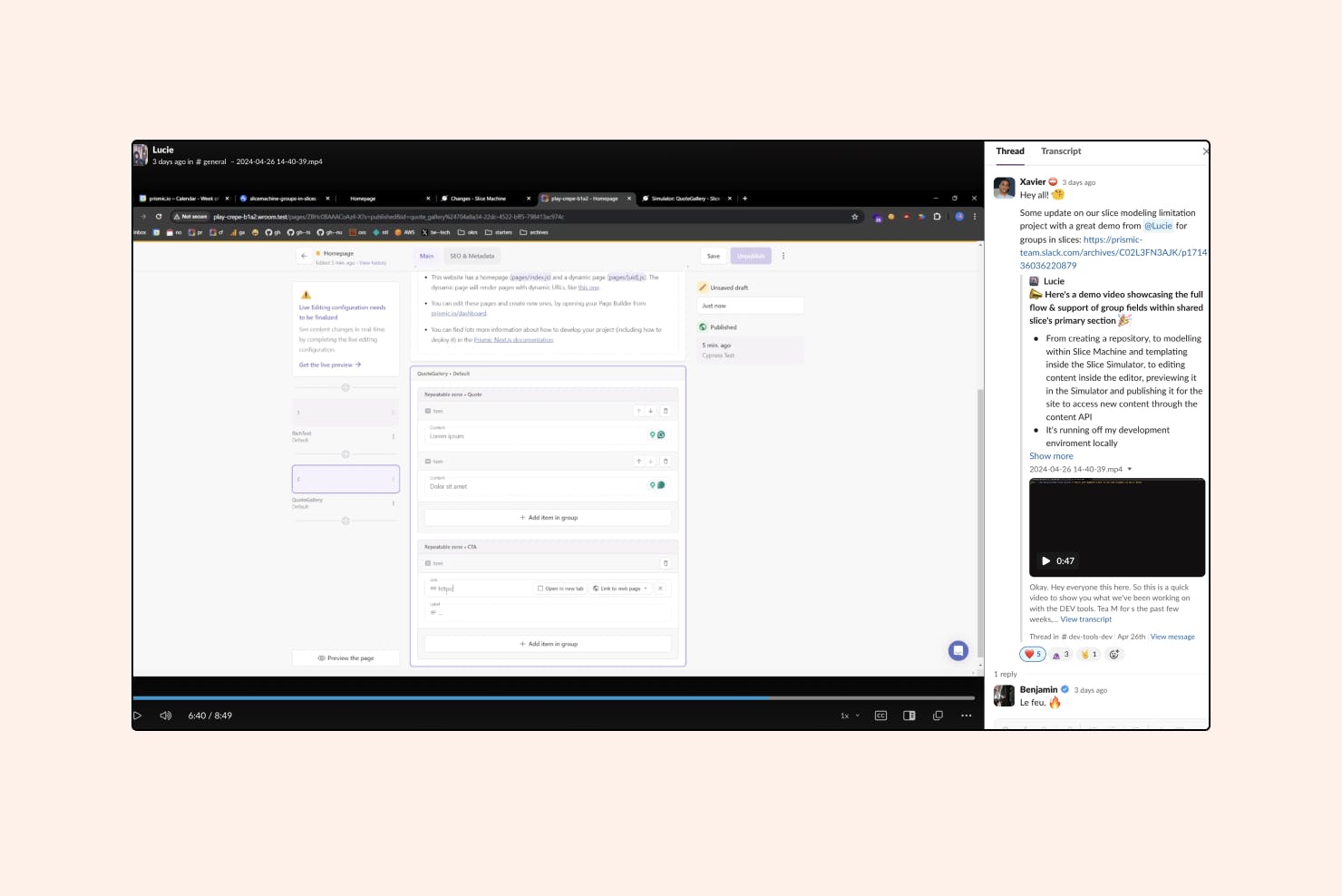Click the 'Get the live preview' link
Viewport: 1342px width, 896px height.
click(330, 365)
